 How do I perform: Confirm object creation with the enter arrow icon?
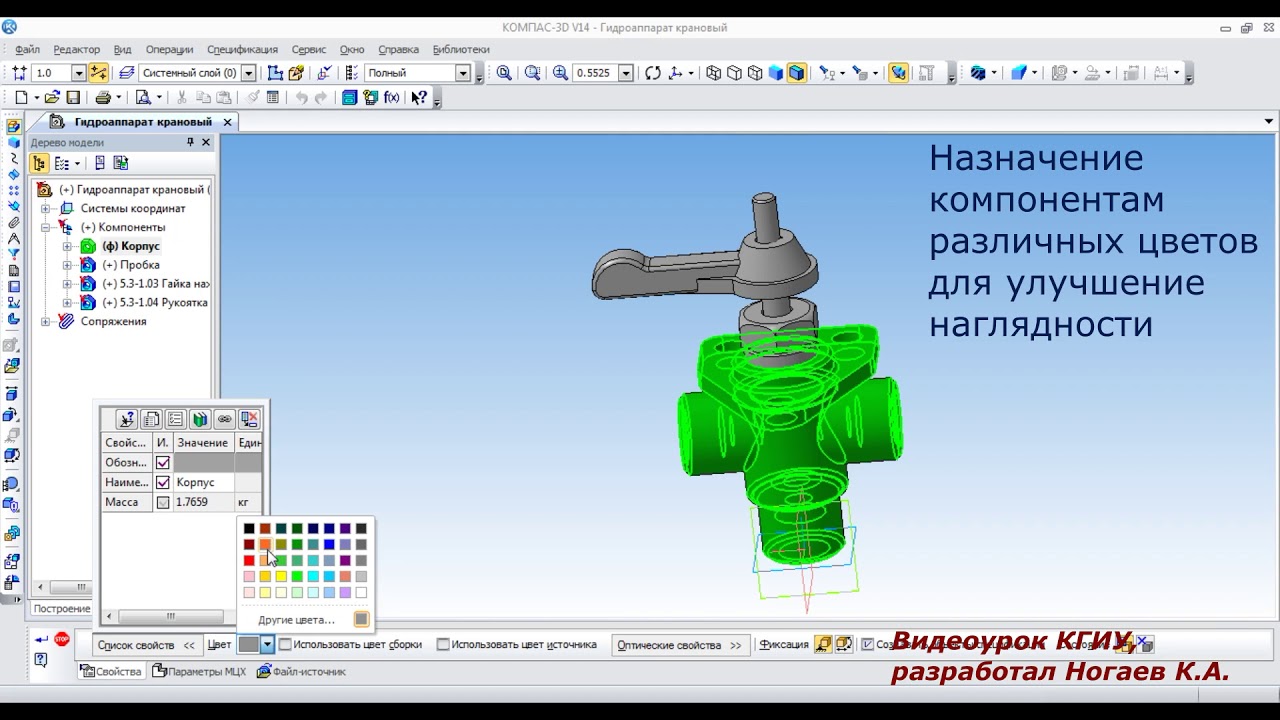[41, 639]
